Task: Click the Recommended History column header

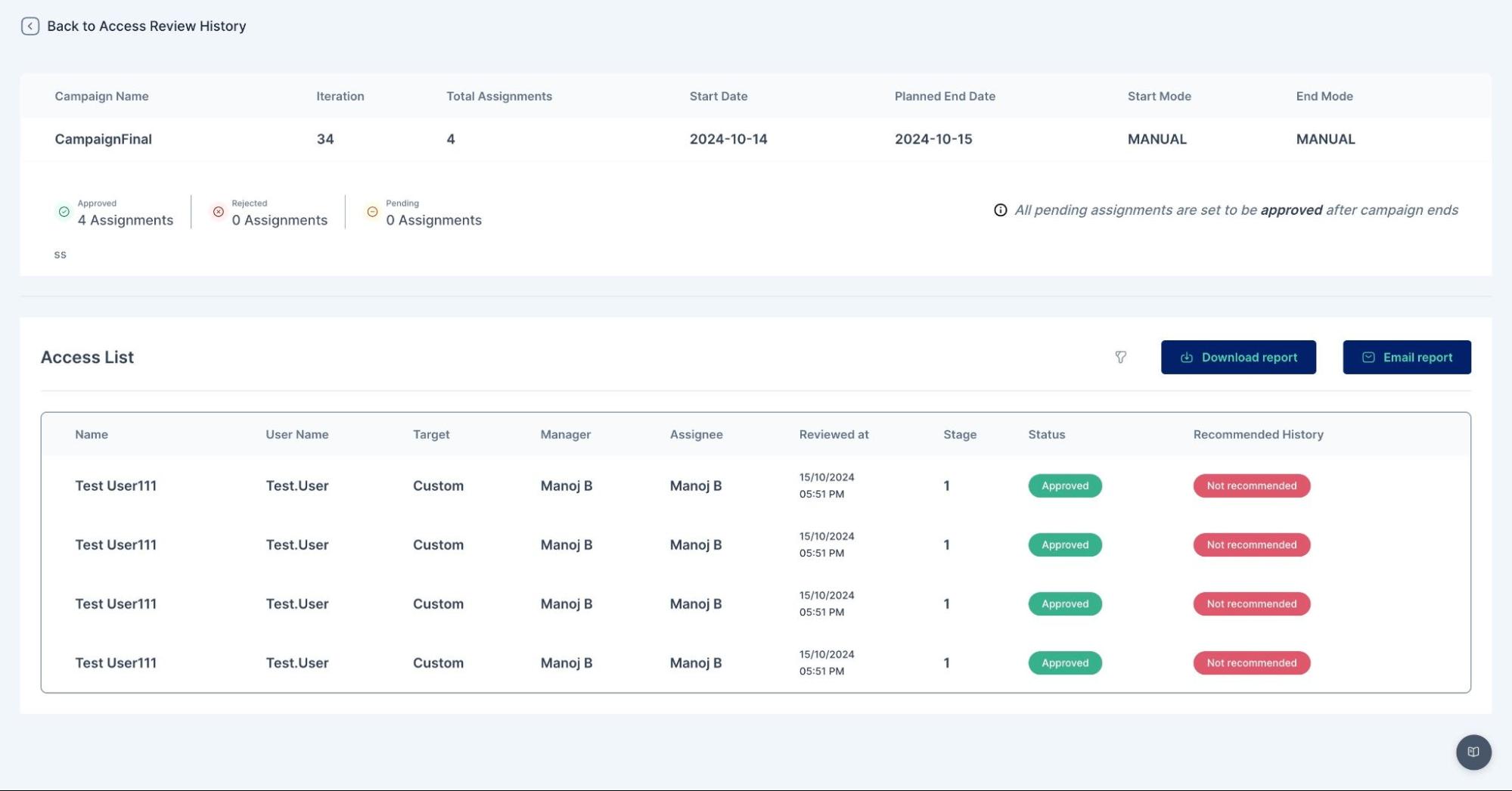Action: point(1258,435)
